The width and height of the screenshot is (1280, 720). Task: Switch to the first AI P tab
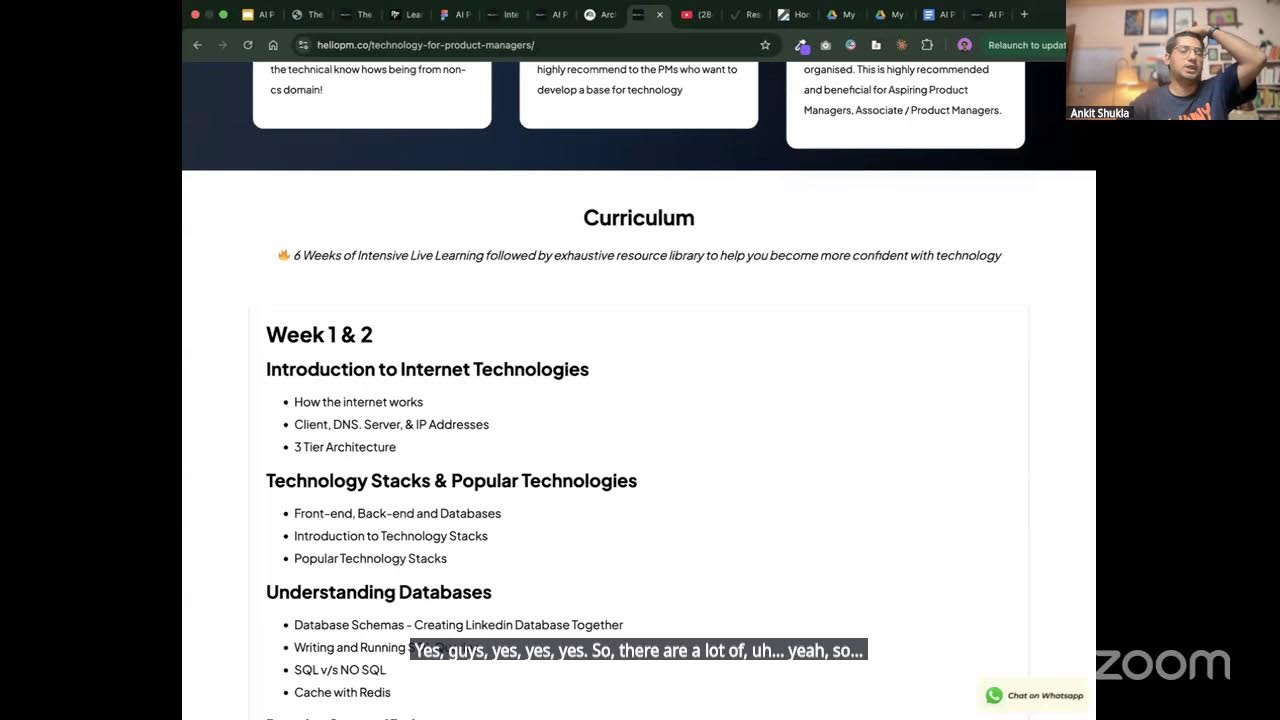point(257,14)
